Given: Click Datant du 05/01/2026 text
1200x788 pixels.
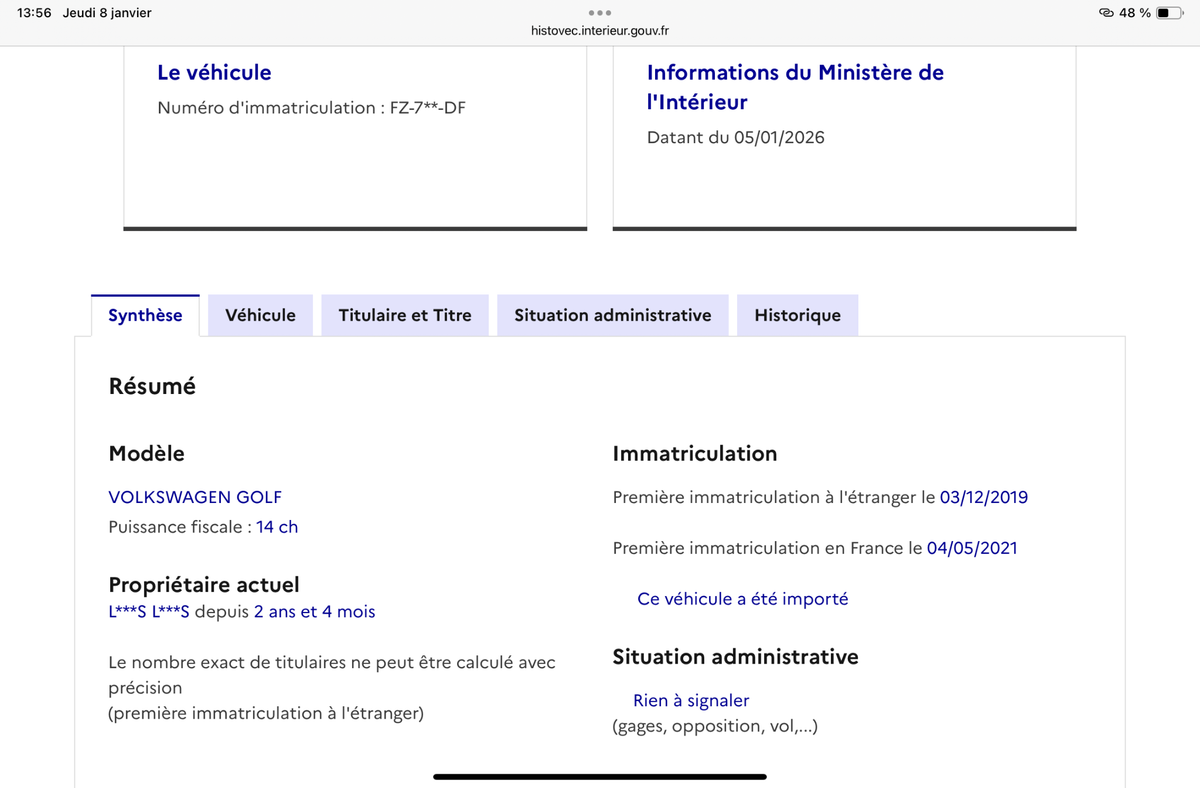Looking at the screenshot, I should 736,137.
